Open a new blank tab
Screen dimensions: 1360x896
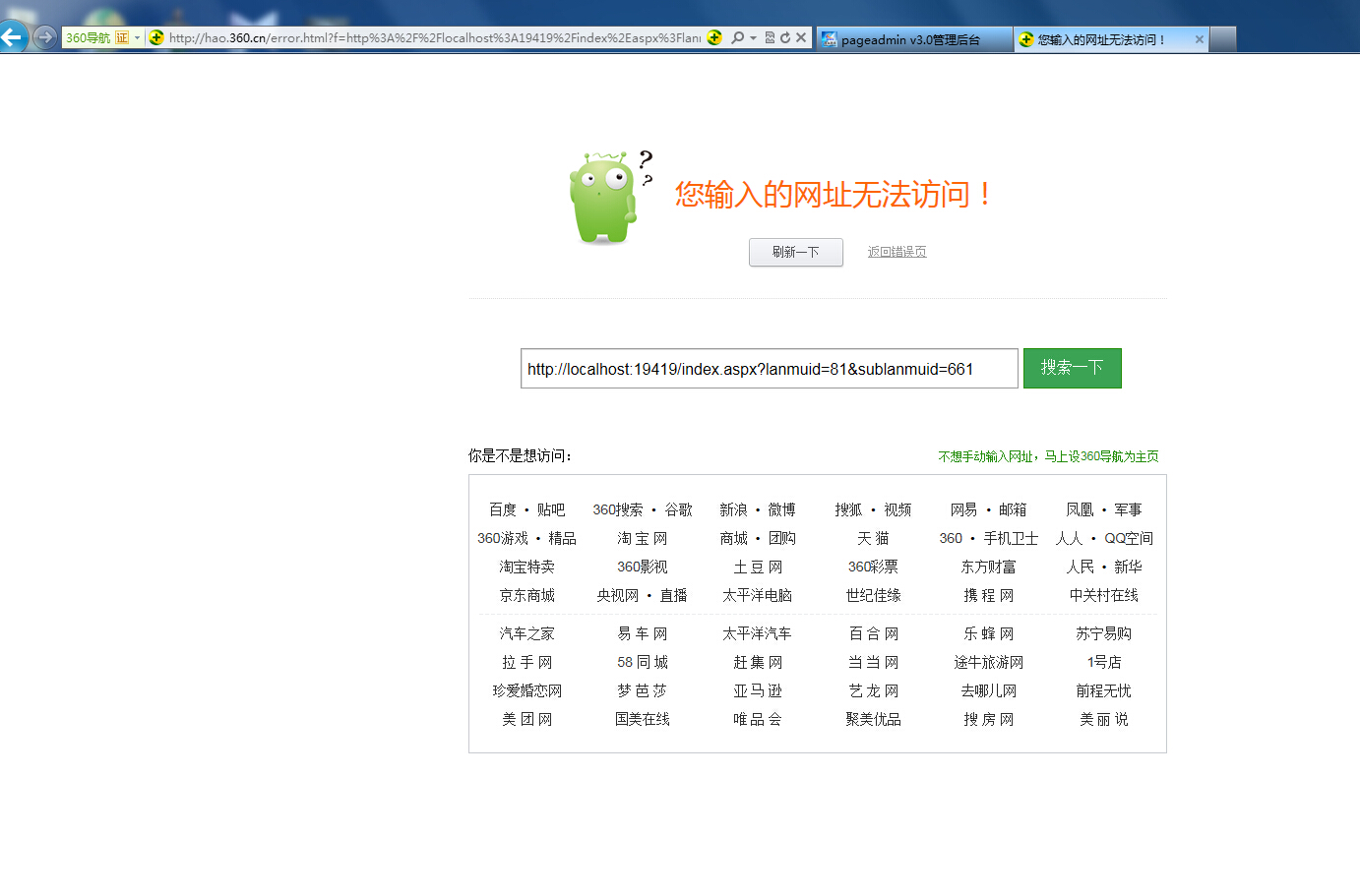tap(1222, 39)
